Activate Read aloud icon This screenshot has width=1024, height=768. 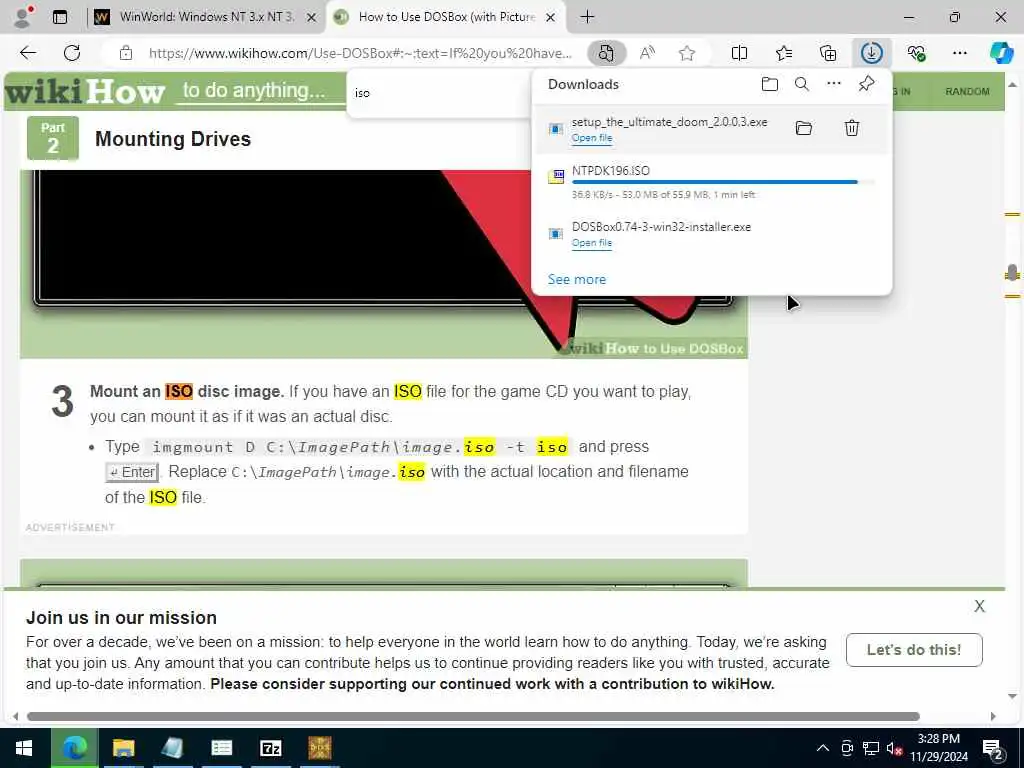point(647,53)
